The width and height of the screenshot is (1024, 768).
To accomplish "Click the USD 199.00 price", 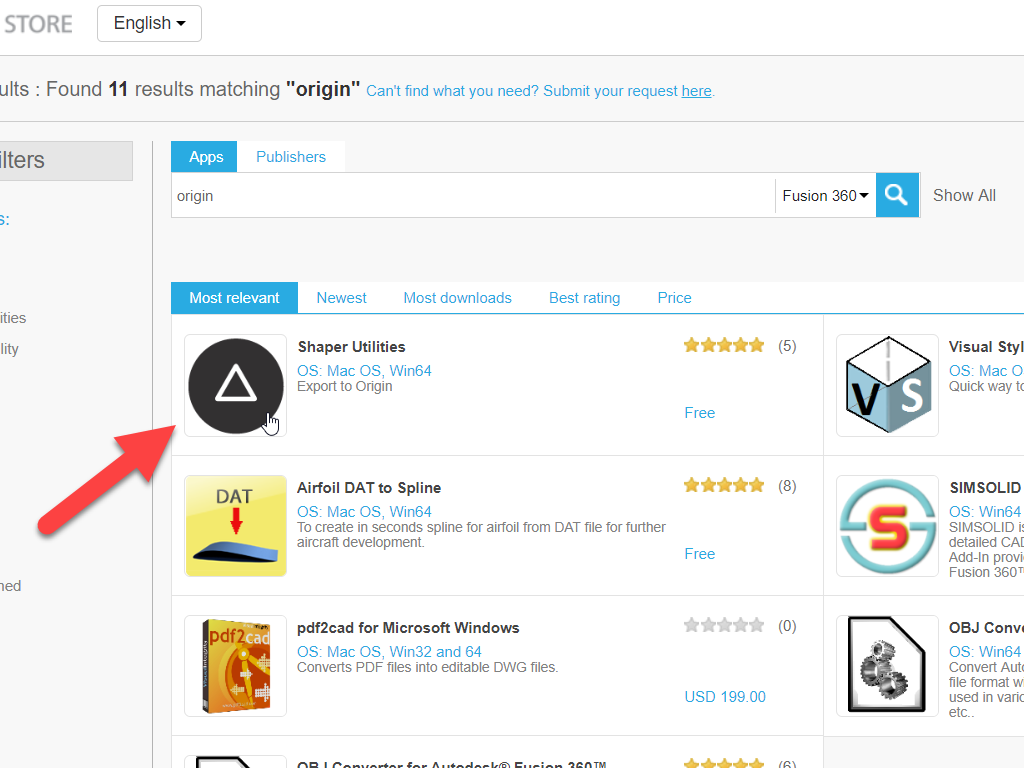I will (725, 697).
